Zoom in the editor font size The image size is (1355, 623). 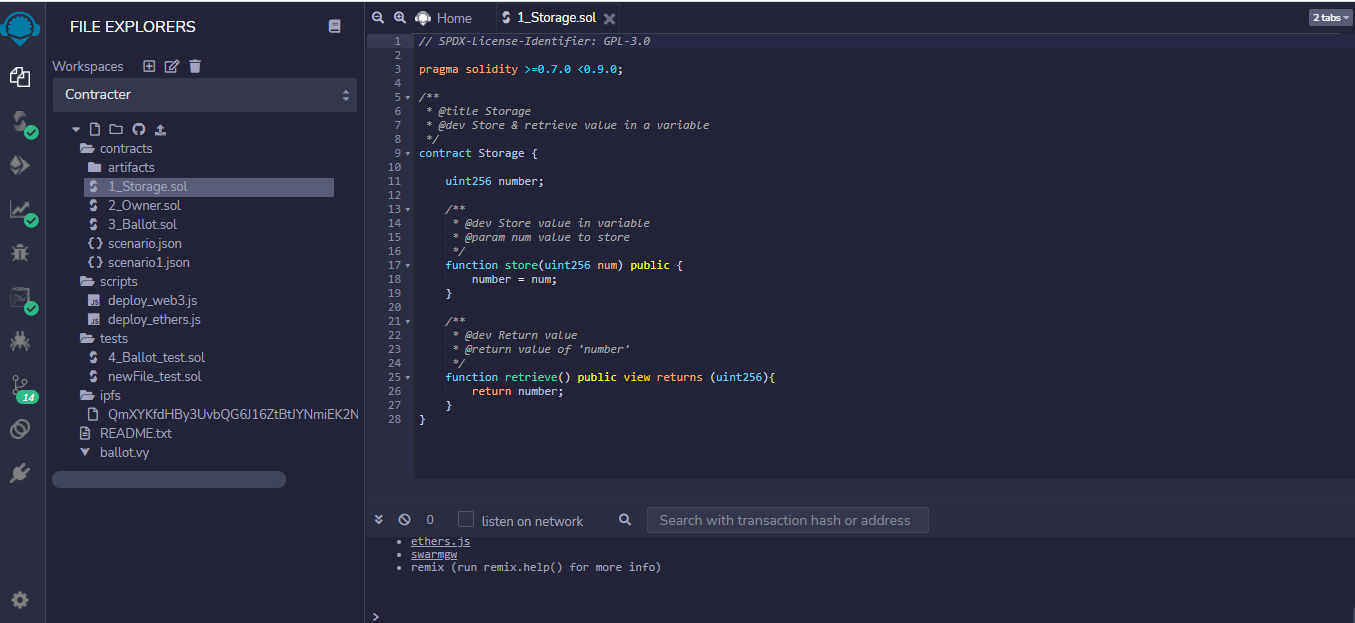click(x=400, y=17)
